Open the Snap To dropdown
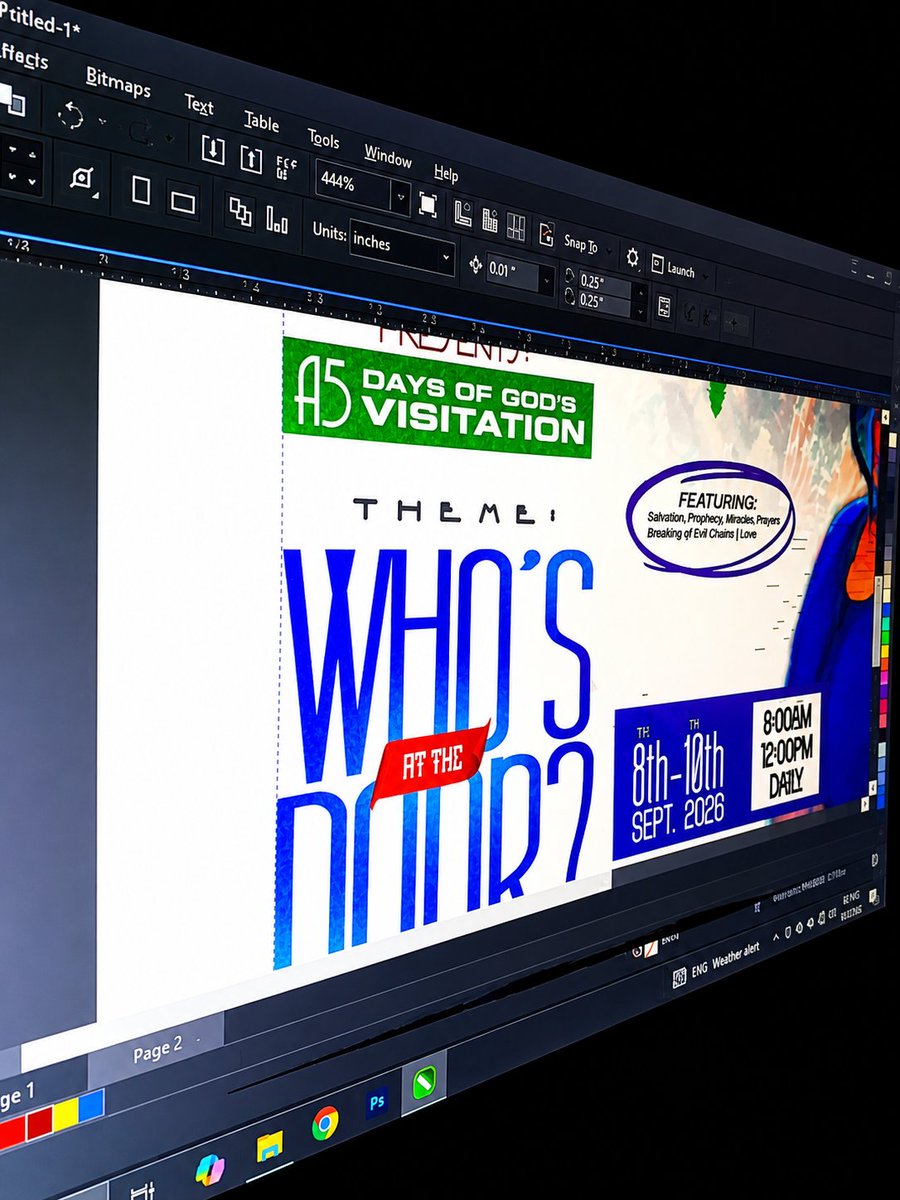 pyautogui.click(x=587, y=246)
